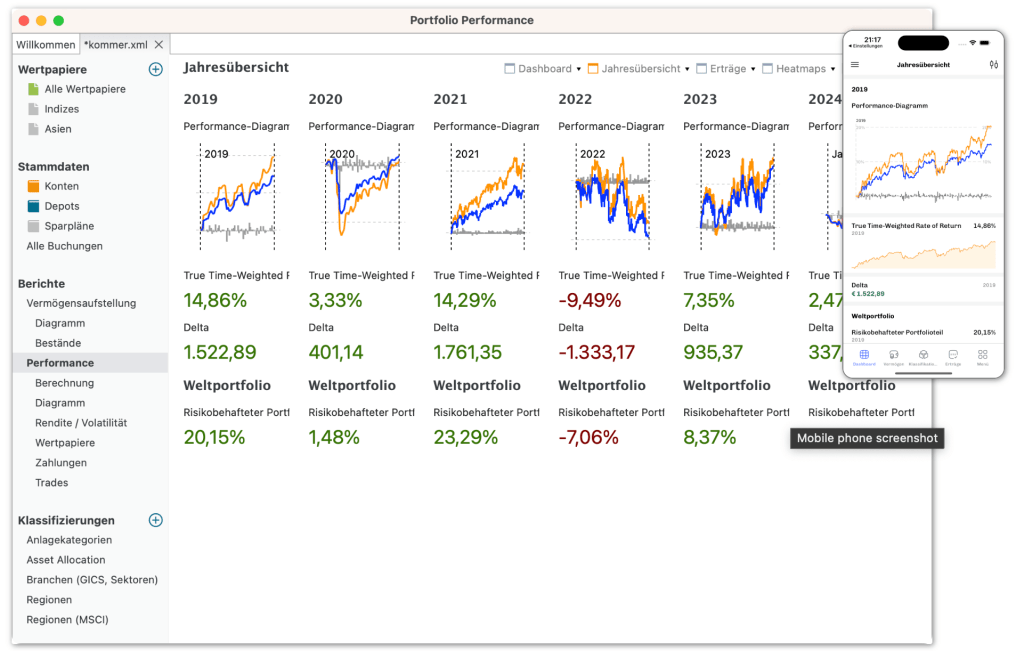
Task: Open the Menü grid icon in the phone bar
Action: coord(983,354)
